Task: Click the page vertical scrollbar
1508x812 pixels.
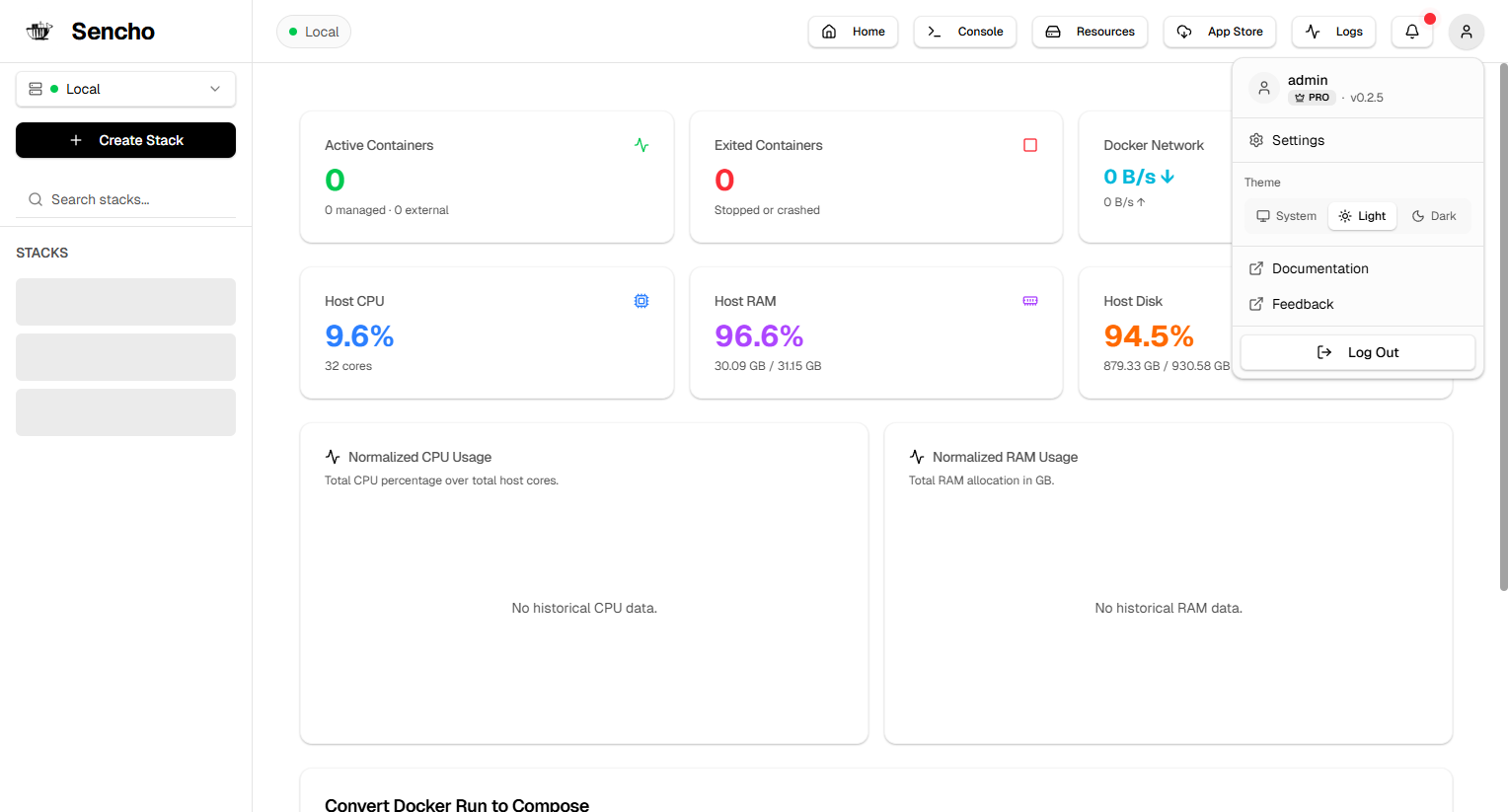Action: pos(1503,326)
